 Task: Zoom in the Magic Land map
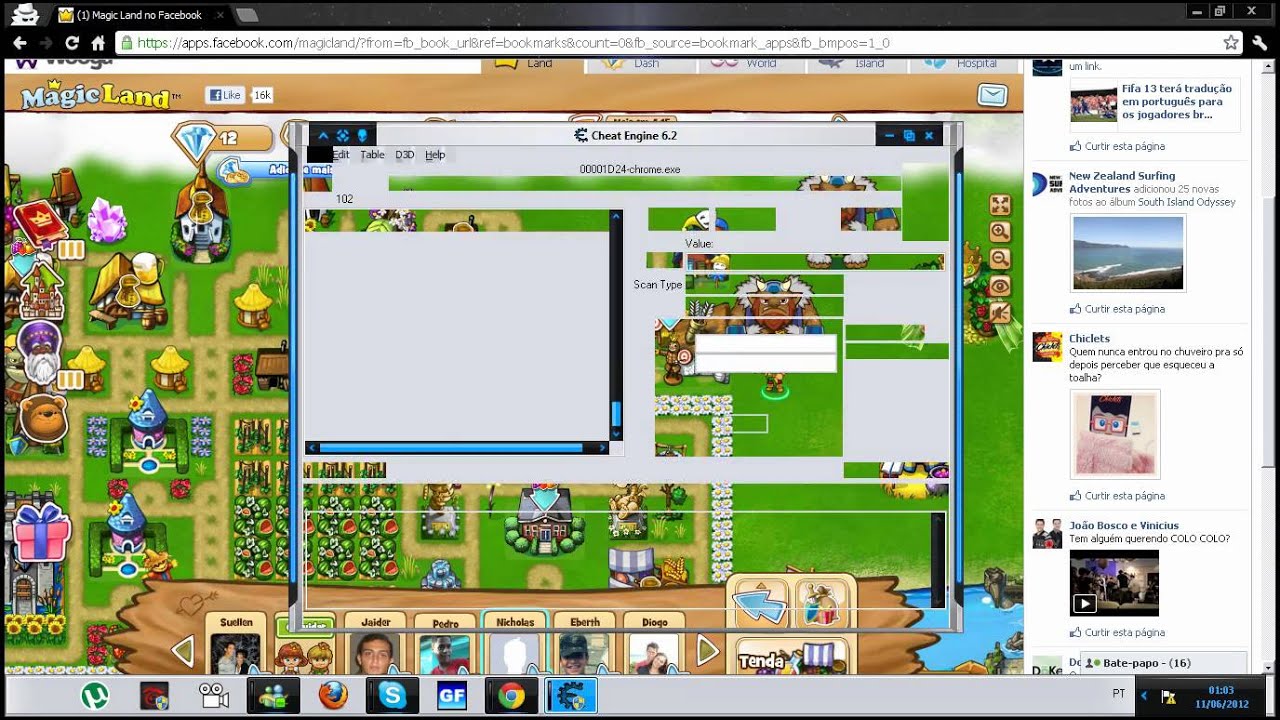point(999,232)
